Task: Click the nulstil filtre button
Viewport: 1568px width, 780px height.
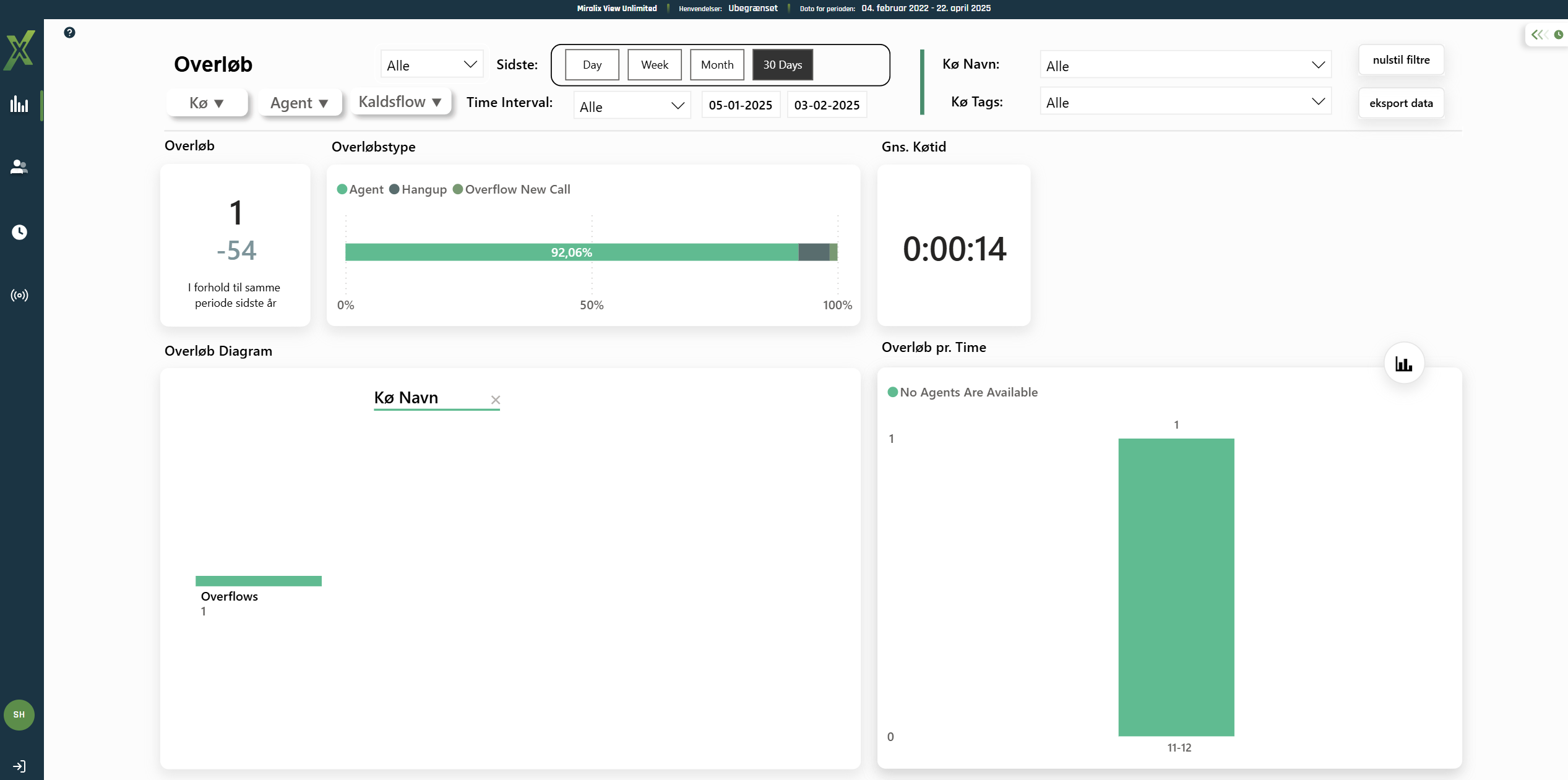Action: tap(1400, 60)
